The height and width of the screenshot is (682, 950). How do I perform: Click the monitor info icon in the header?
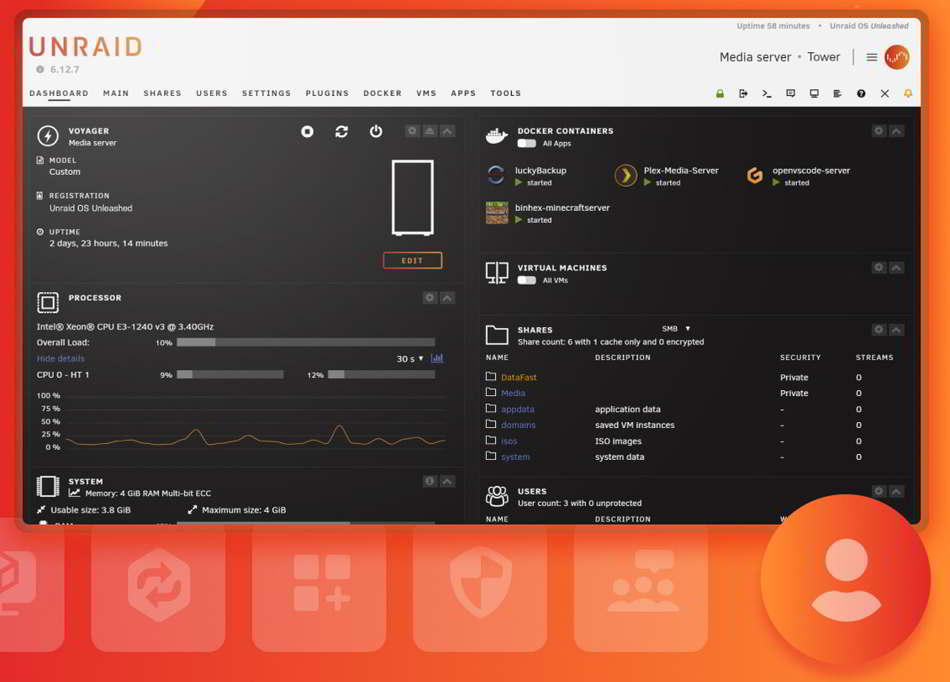pyautogui.click(x=814, y=93)
